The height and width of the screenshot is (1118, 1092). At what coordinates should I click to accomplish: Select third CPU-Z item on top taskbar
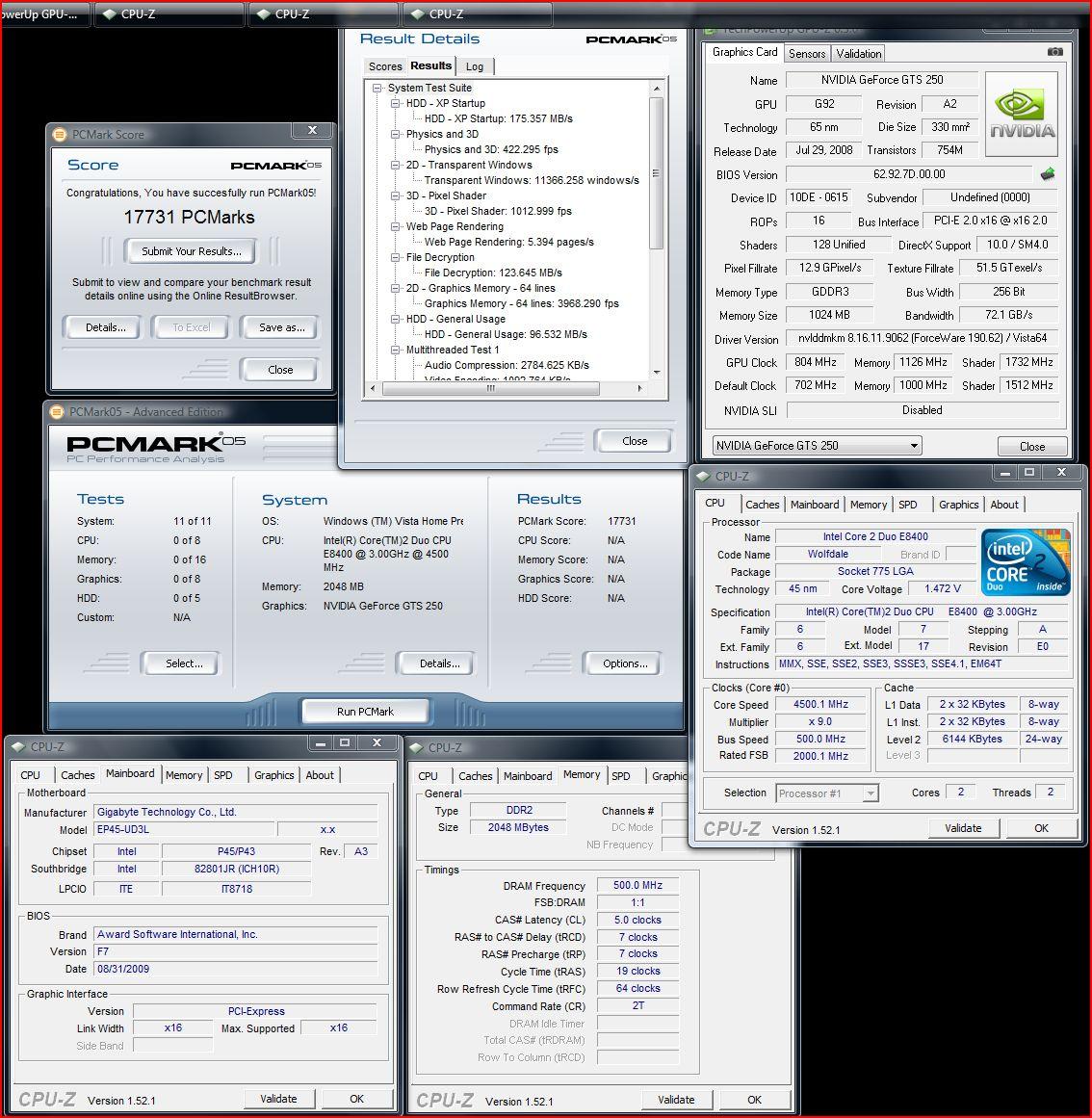tap(476, 13)
